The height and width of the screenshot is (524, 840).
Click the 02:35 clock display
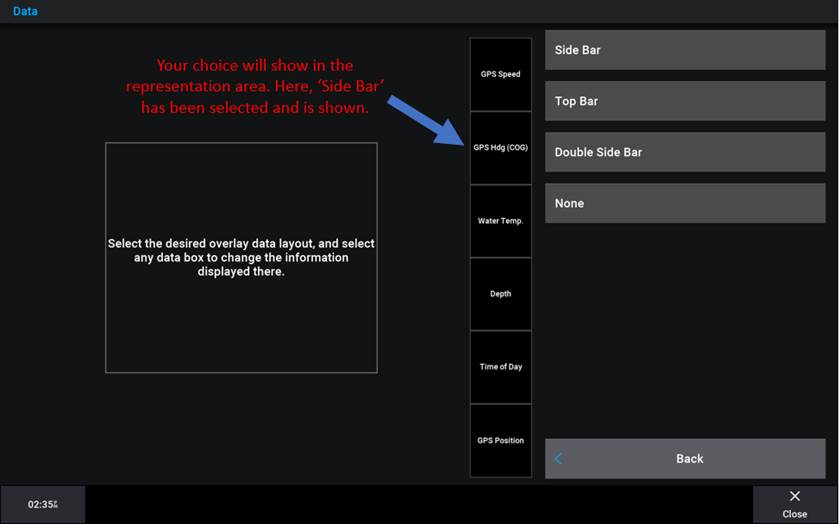[x=42, y=505]
